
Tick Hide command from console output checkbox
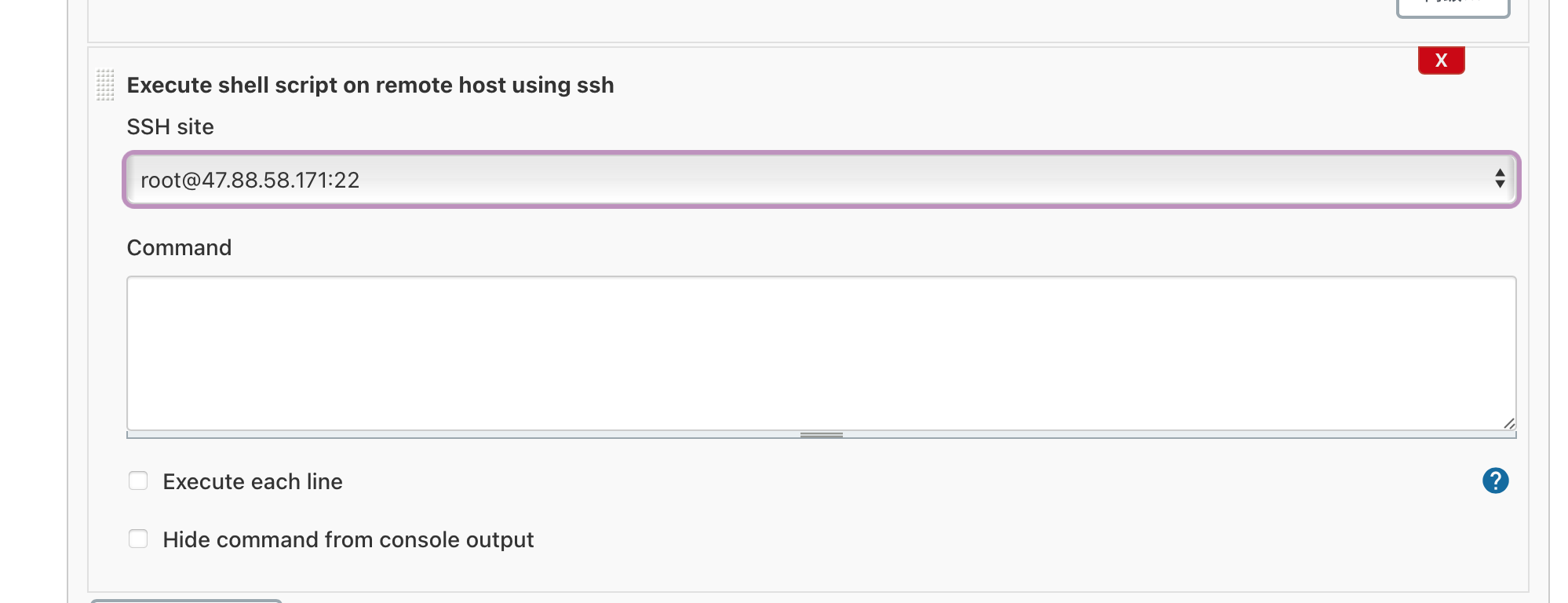[x=138, y=539]
